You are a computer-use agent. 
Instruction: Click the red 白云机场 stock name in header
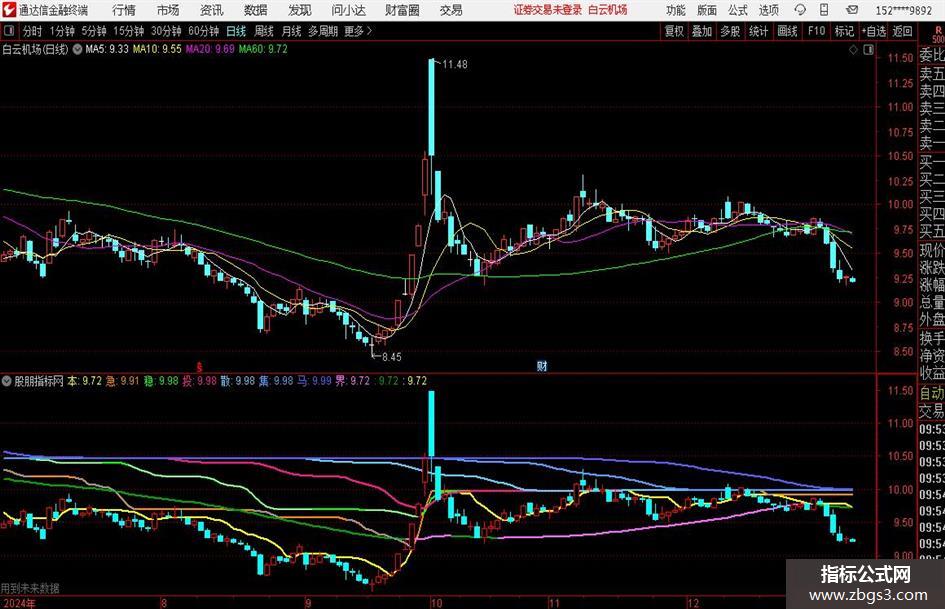608,10
